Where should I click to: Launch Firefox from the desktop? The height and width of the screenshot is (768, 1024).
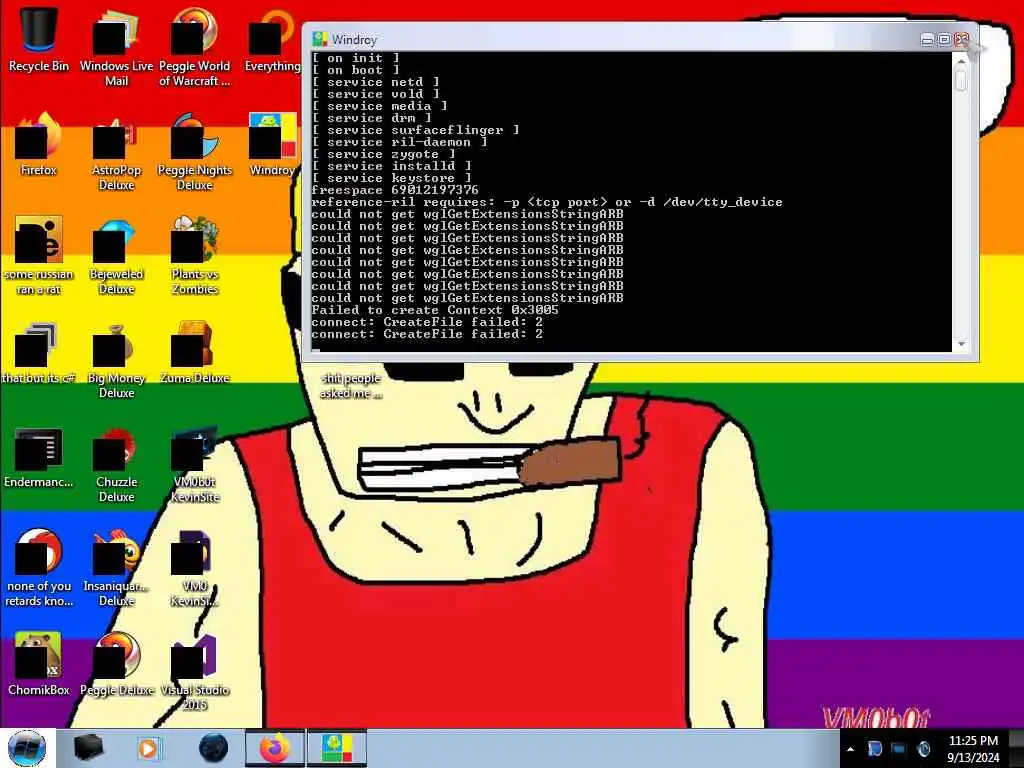tap(39, 144)
